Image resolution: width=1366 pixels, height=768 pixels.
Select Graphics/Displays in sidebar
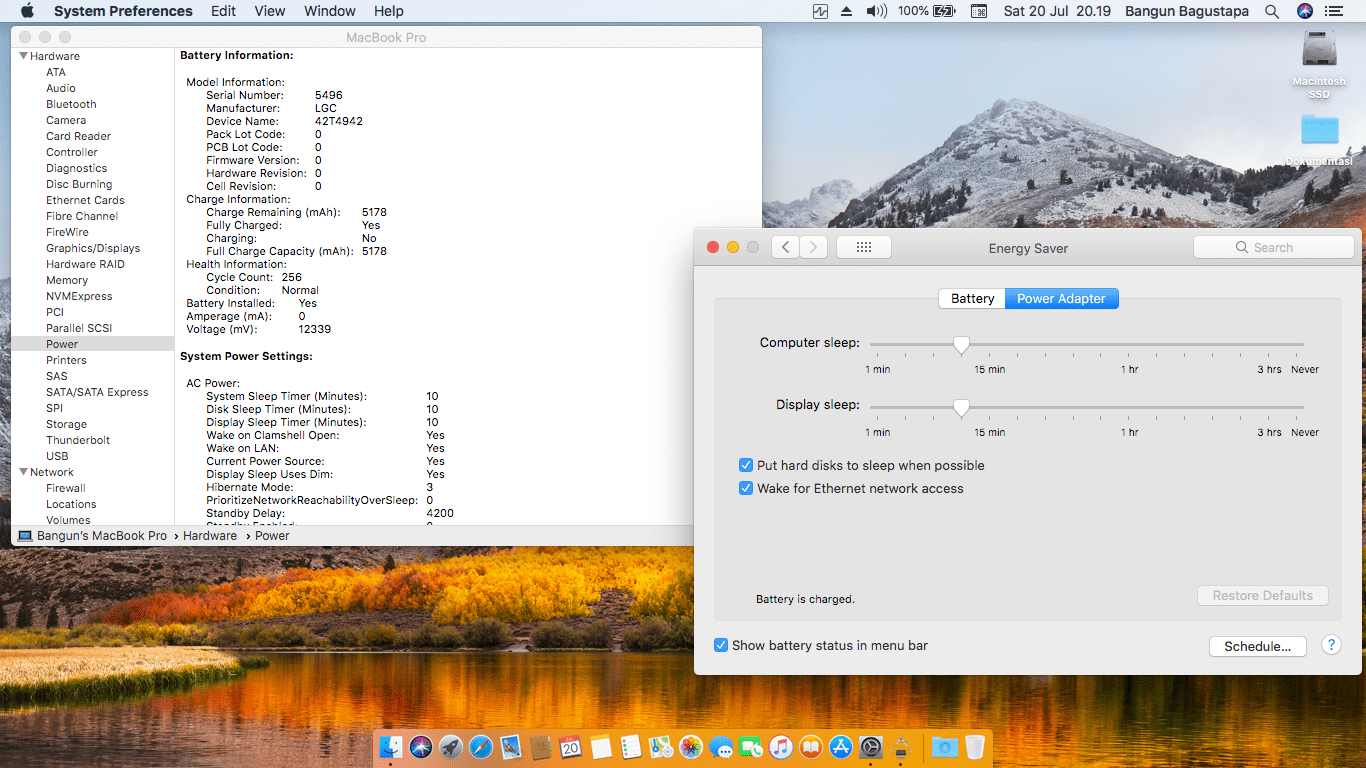point(93,248)
